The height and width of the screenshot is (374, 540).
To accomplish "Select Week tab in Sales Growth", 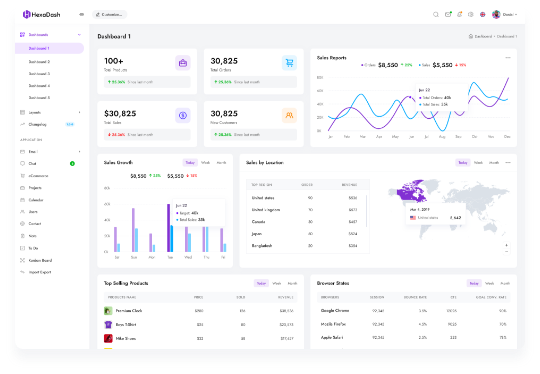I will [206, 163].
